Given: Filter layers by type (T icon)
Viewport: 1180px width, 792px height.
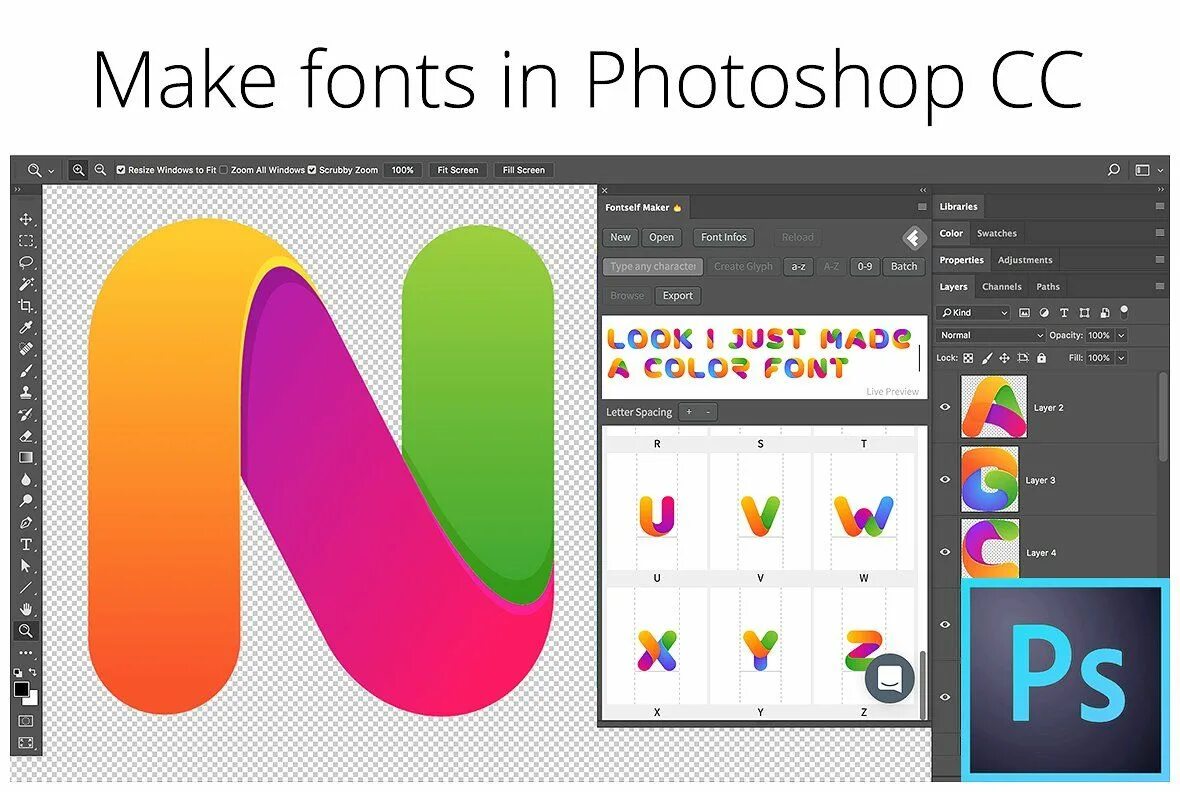Looking at the screenshot, I should [1064, 312].
